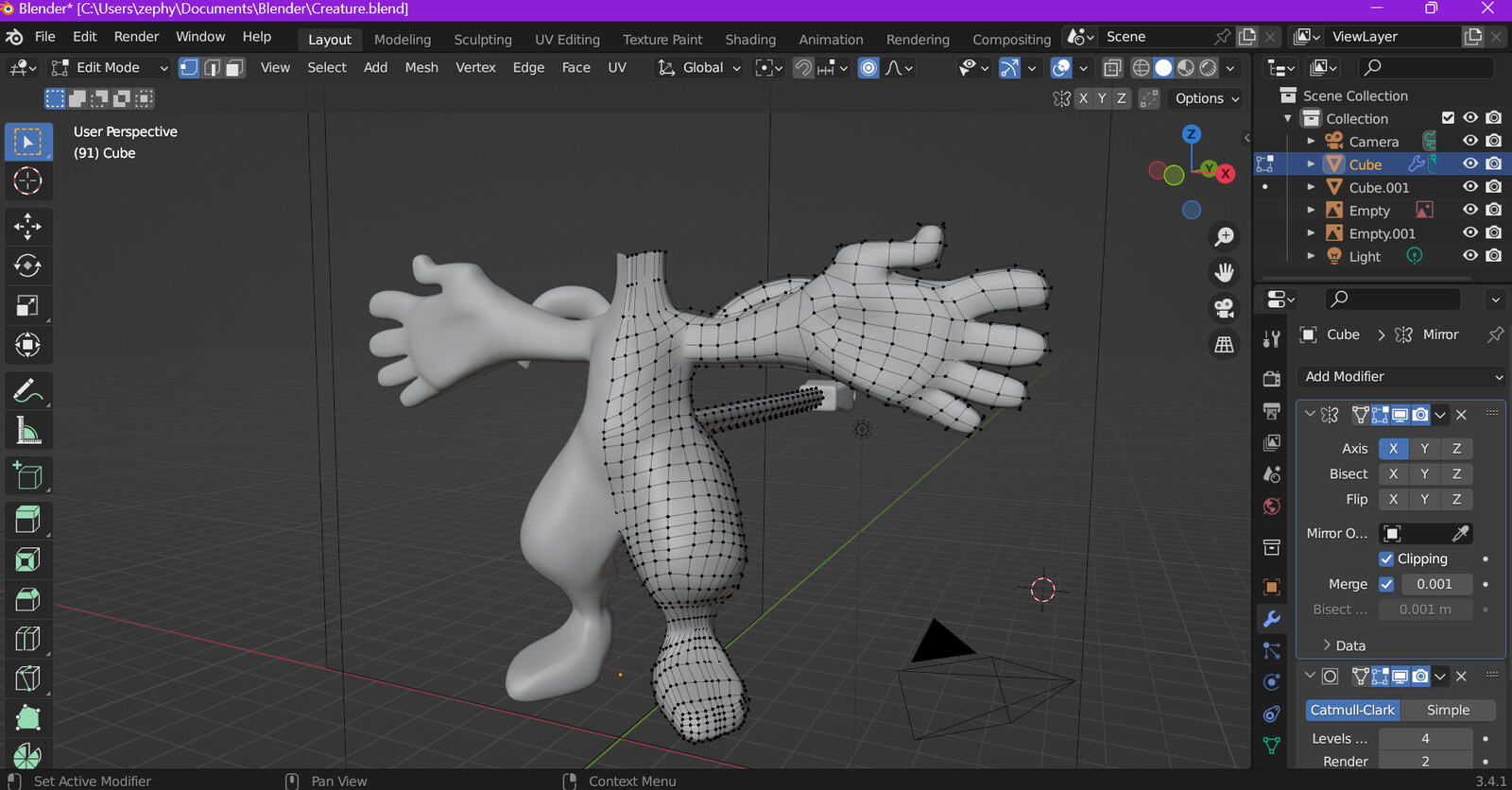Untick the Collection exclude checkbox

(1448, 118)
